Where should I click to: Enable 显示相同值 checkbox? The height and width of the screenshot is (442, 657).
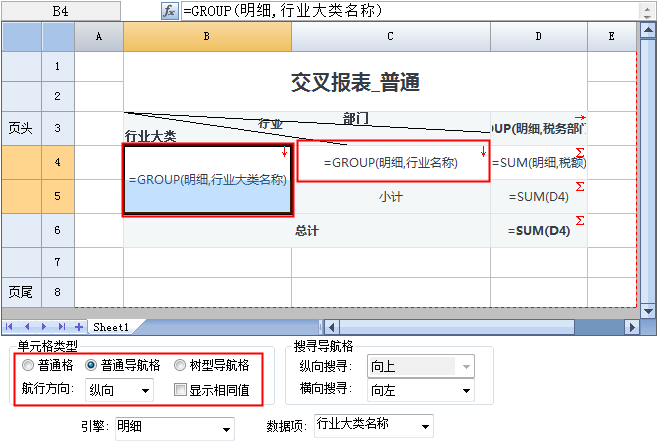(x=180, y=389)
